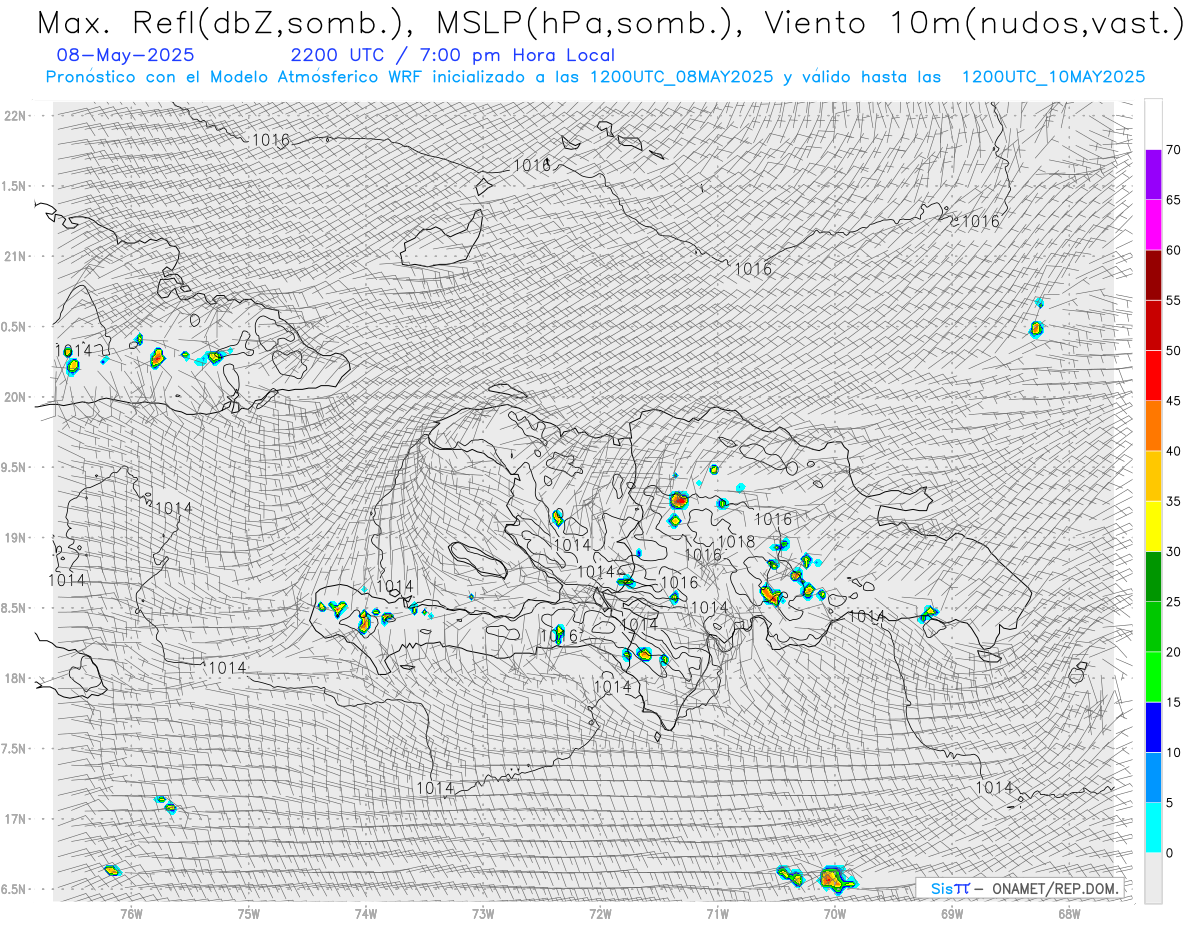
Task: Click the cyan 0–5 dBZ swatch
Action: tap(1153, 828)
